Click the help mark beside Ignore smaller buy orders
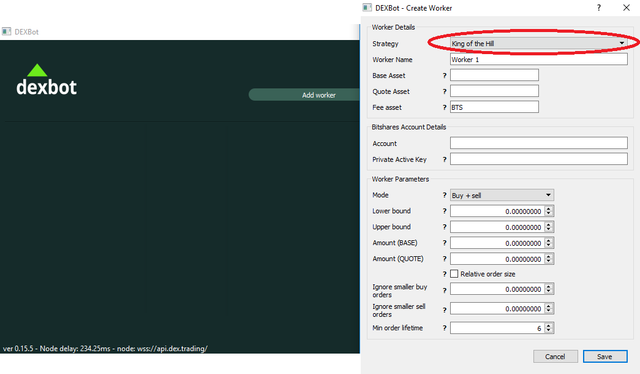This screenshot has height=374, width=640. [x=444, y=290]
